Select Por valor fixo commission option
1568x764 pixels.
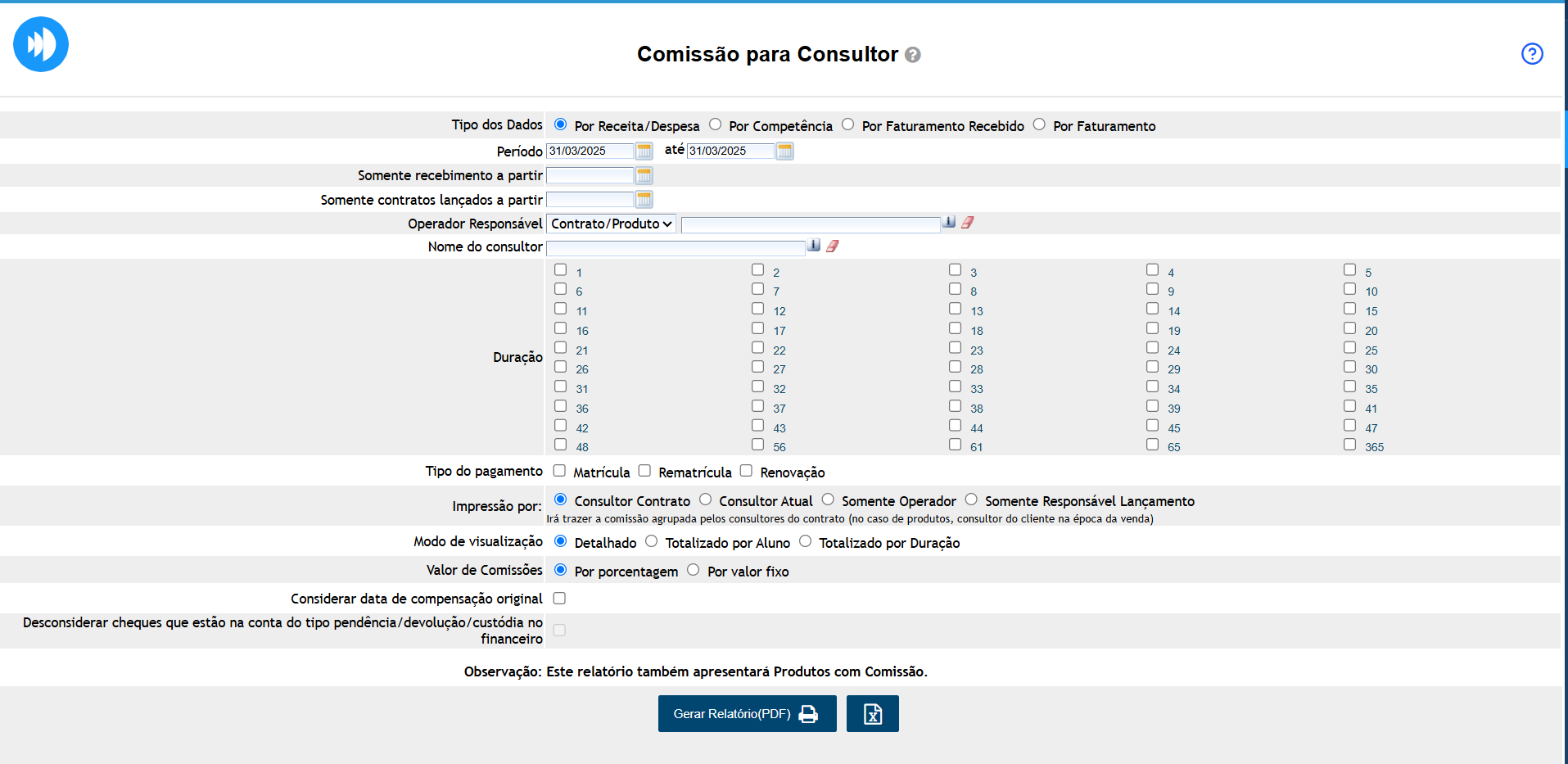(694, 570)
